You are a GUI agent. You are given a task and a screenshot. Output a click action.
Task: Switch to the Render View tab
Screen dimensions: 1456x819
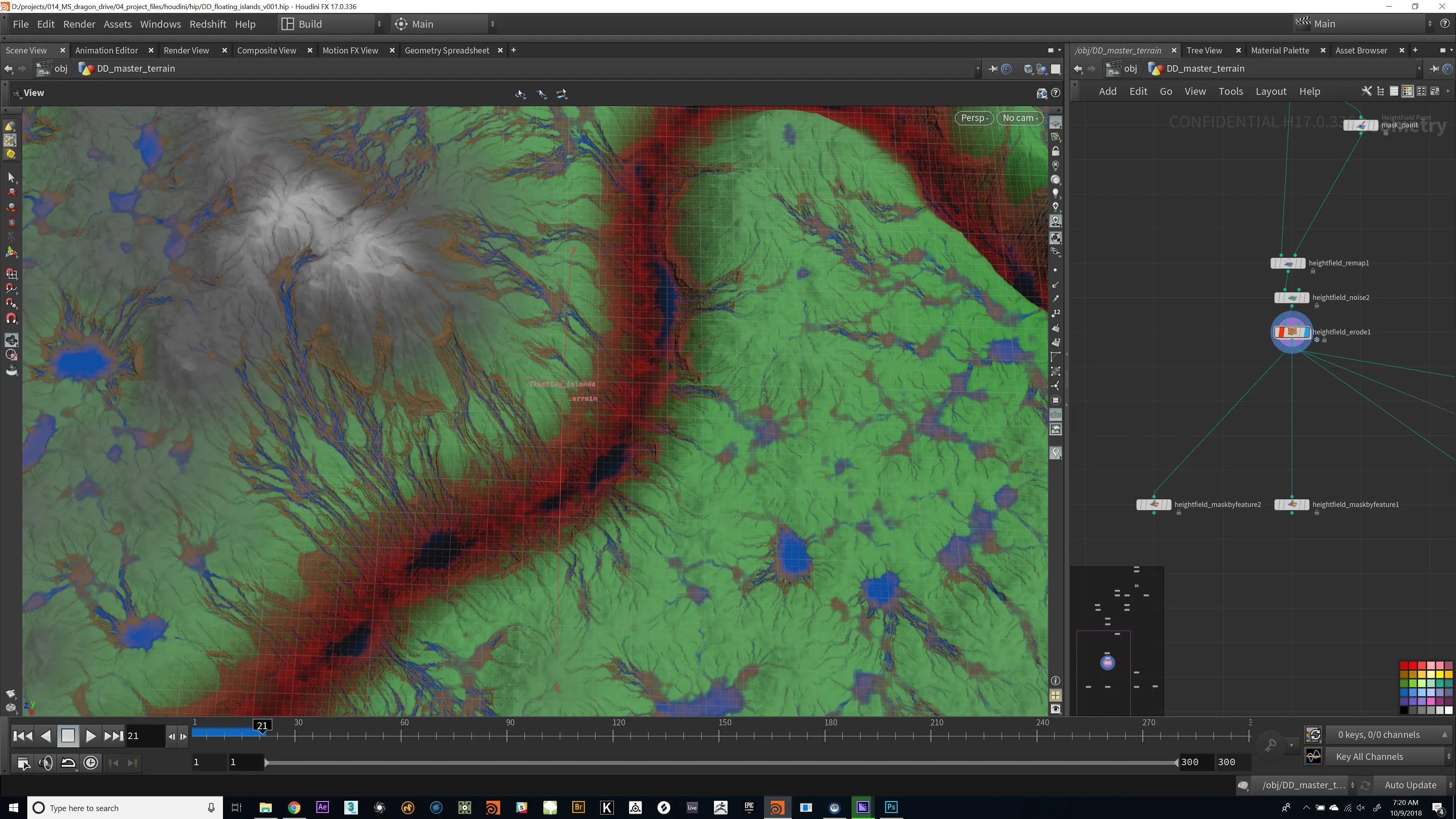(186, 50)
